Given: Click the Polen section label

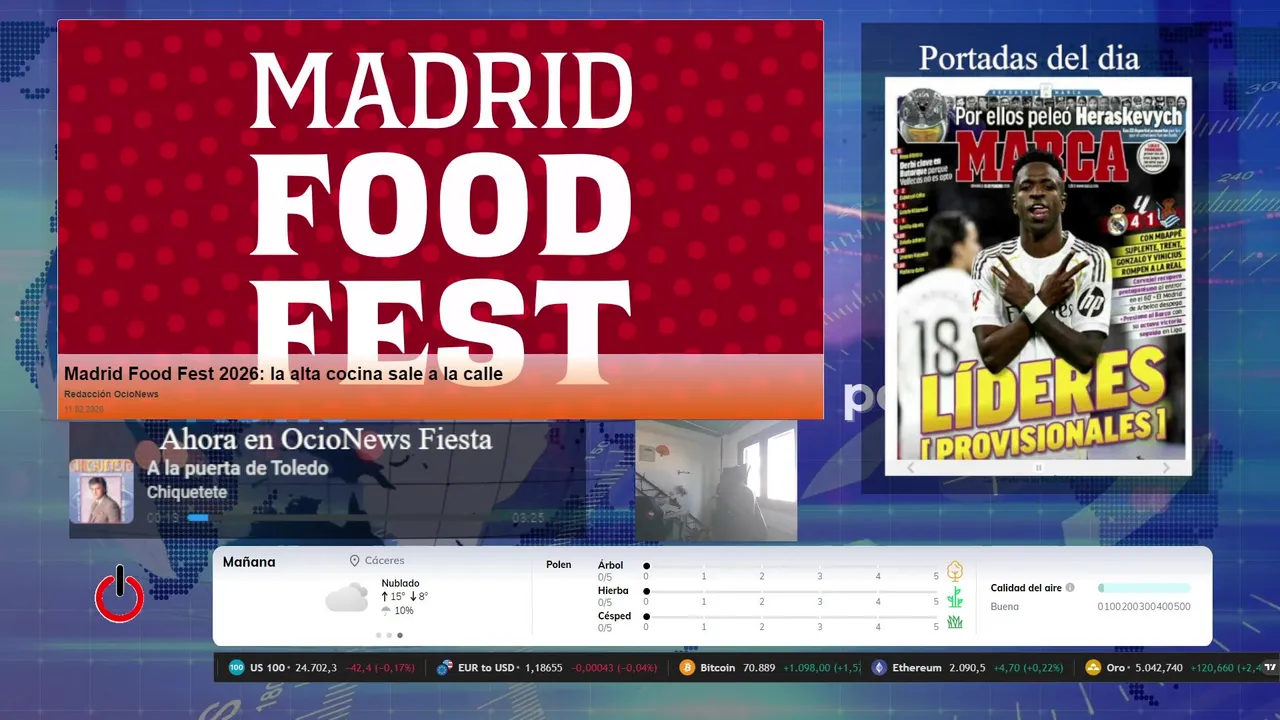Looking at the screenshot, I should tap(559, 565).
